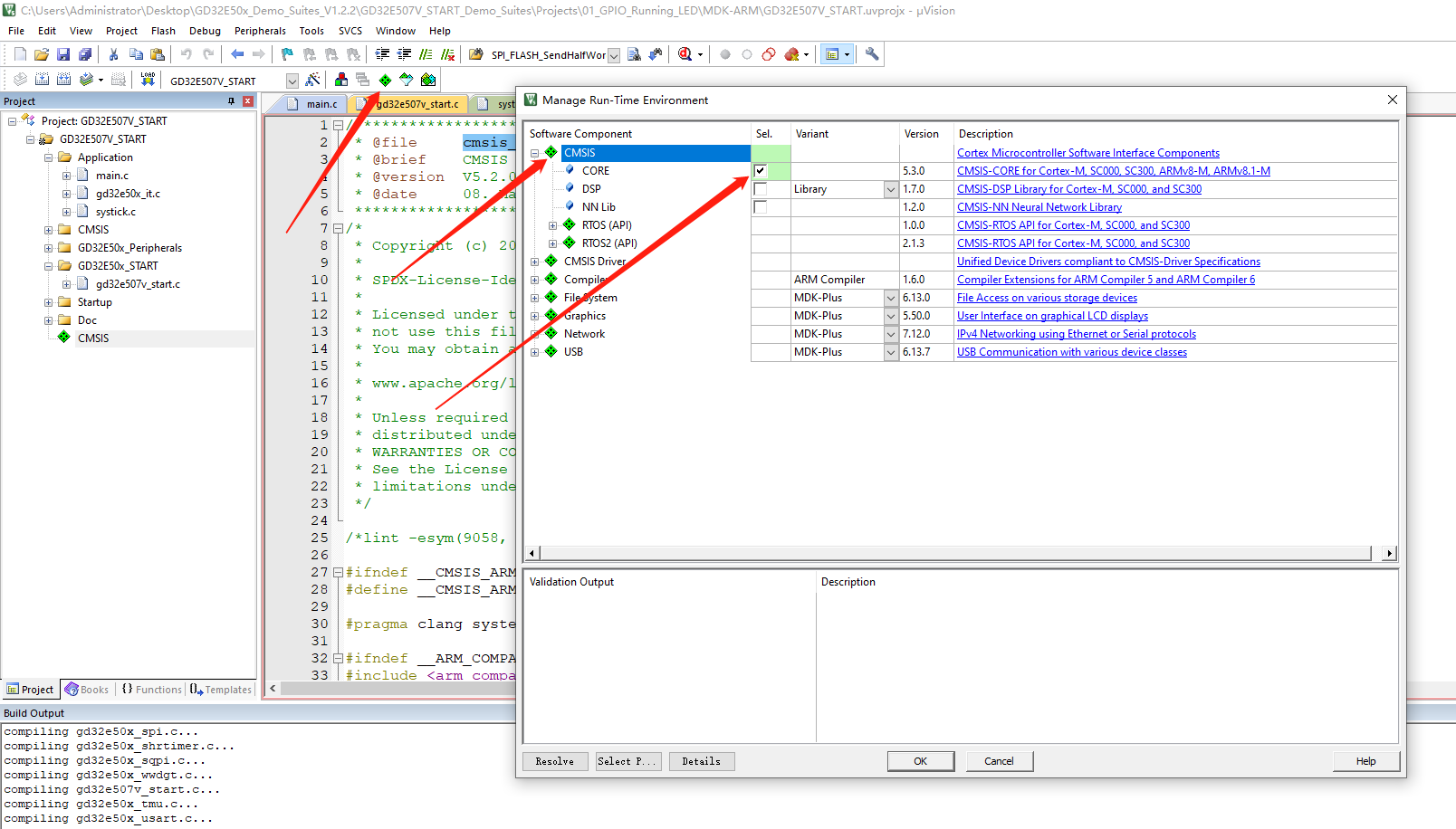Click the Details button

click(x=702, y=761)
